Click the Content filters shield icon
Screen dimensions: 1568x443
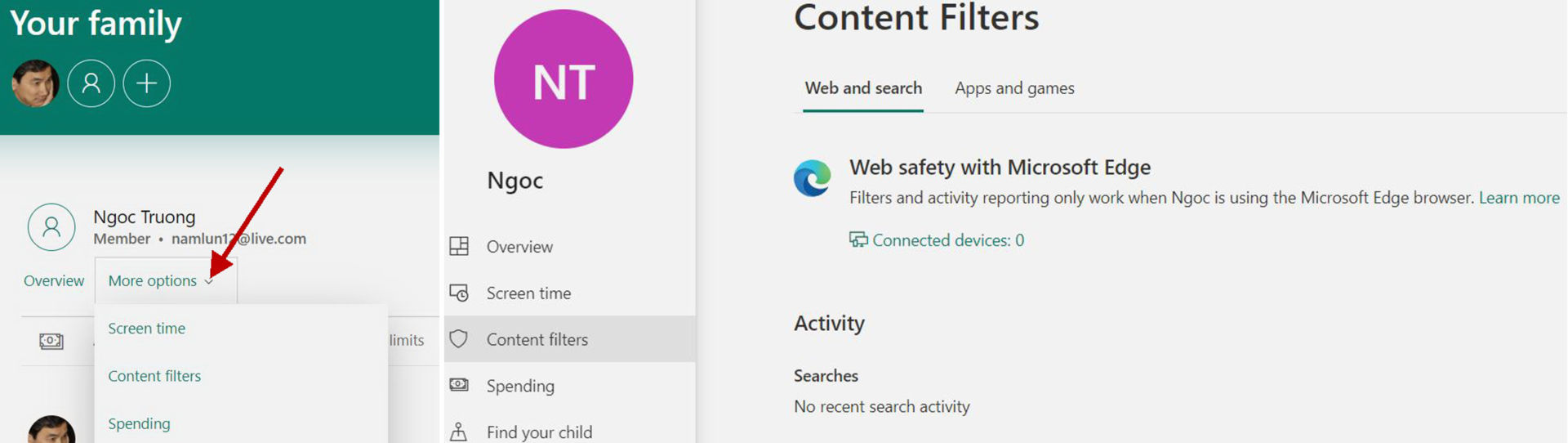tap(460, 339)
